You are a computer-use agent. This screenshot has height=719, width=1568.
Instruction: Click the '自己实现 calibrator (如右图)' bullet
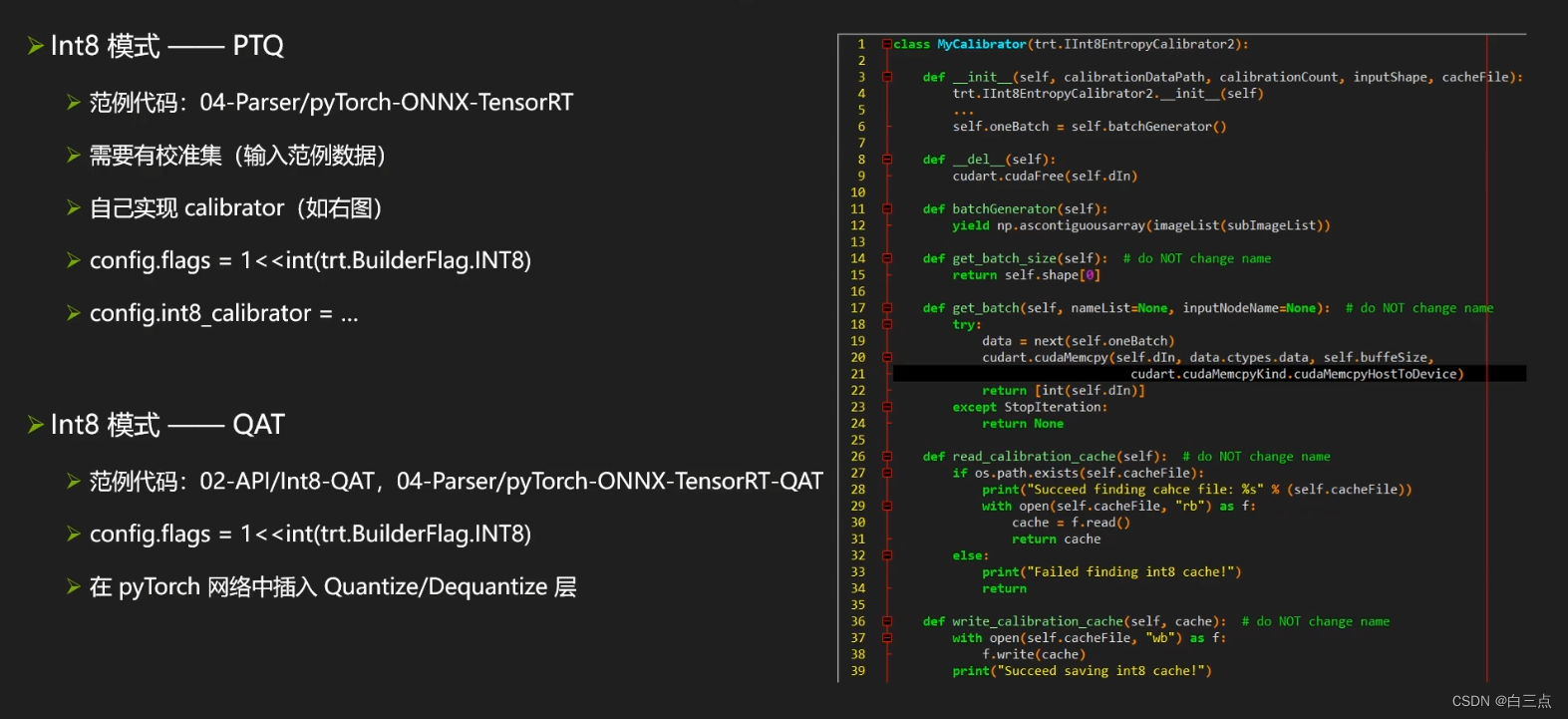236,207
